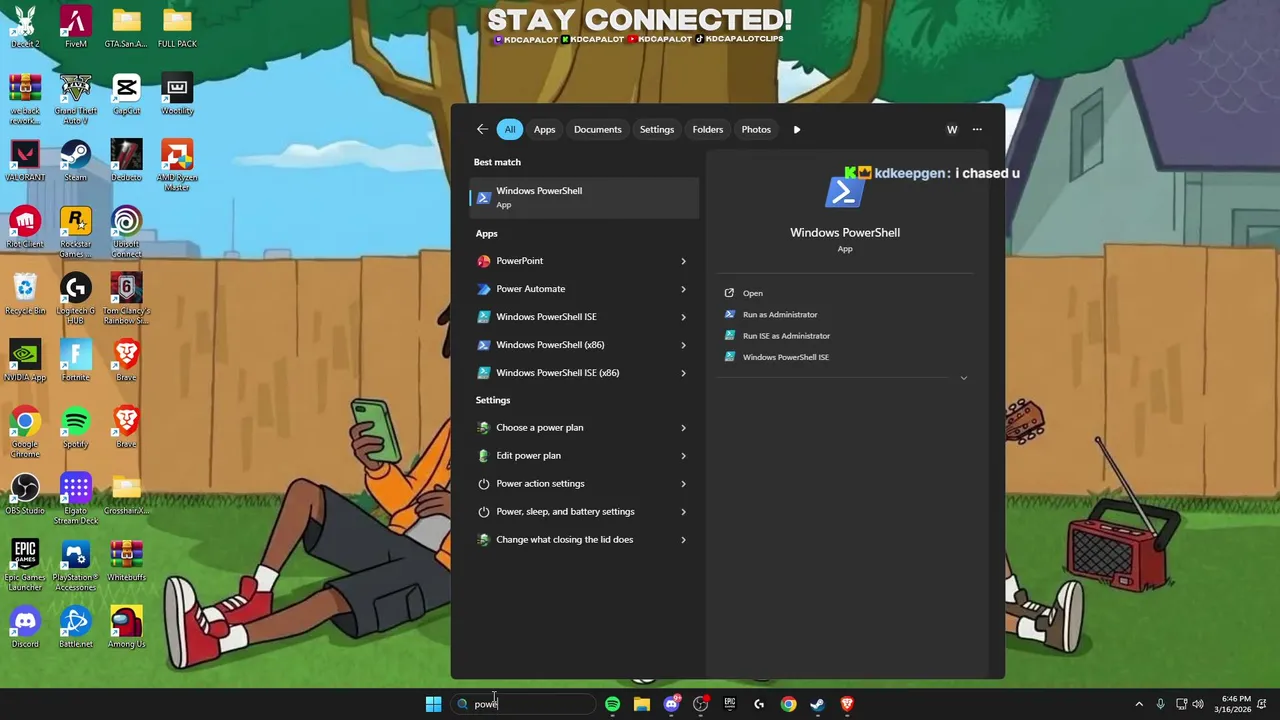1280x720 pixels.
Task: Open Brave browser from taskbar
Action: (x=847, y=704)
